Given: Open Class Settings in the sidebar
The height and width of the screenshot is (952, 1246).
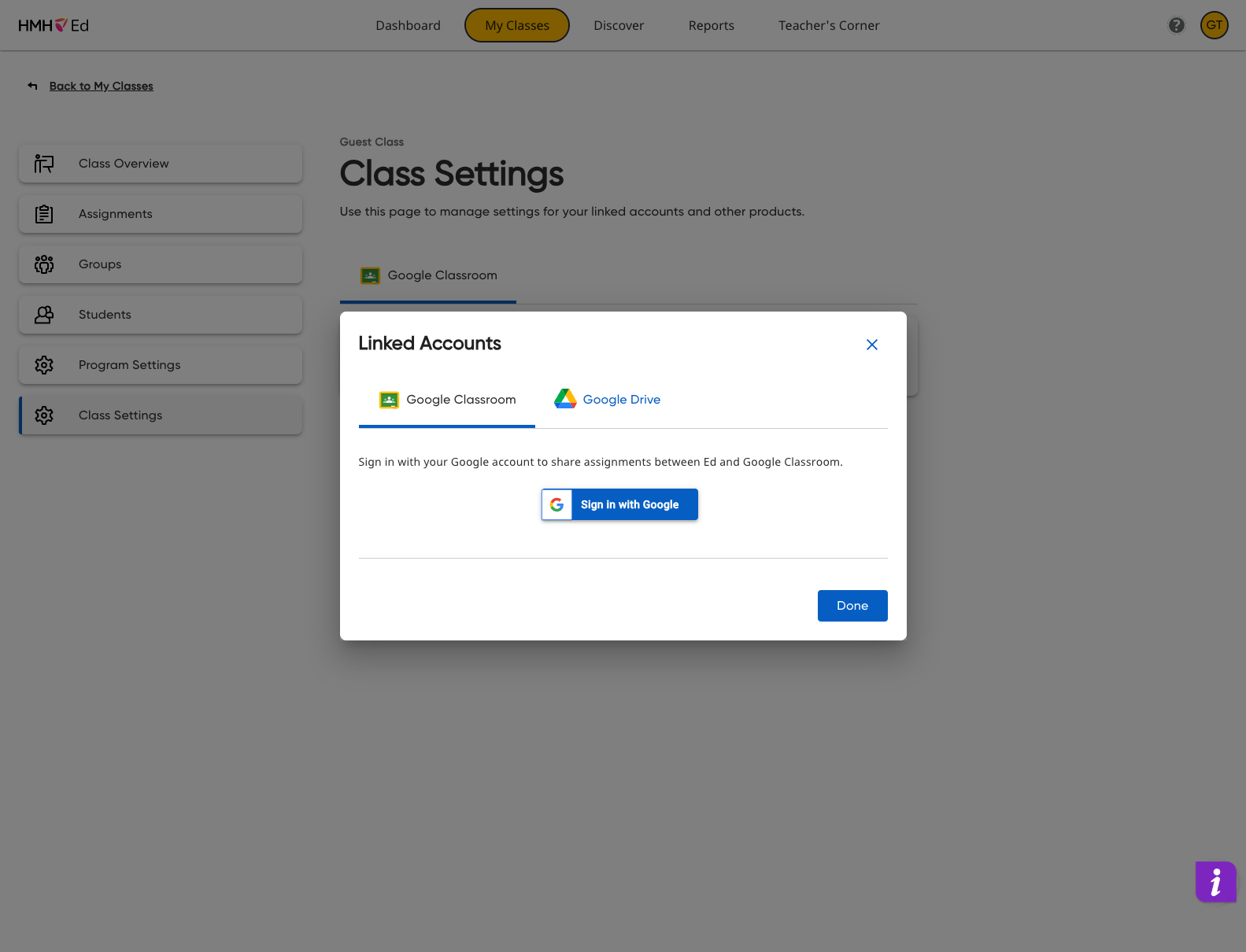Looking at the screenshot, I should click(161, 415).
